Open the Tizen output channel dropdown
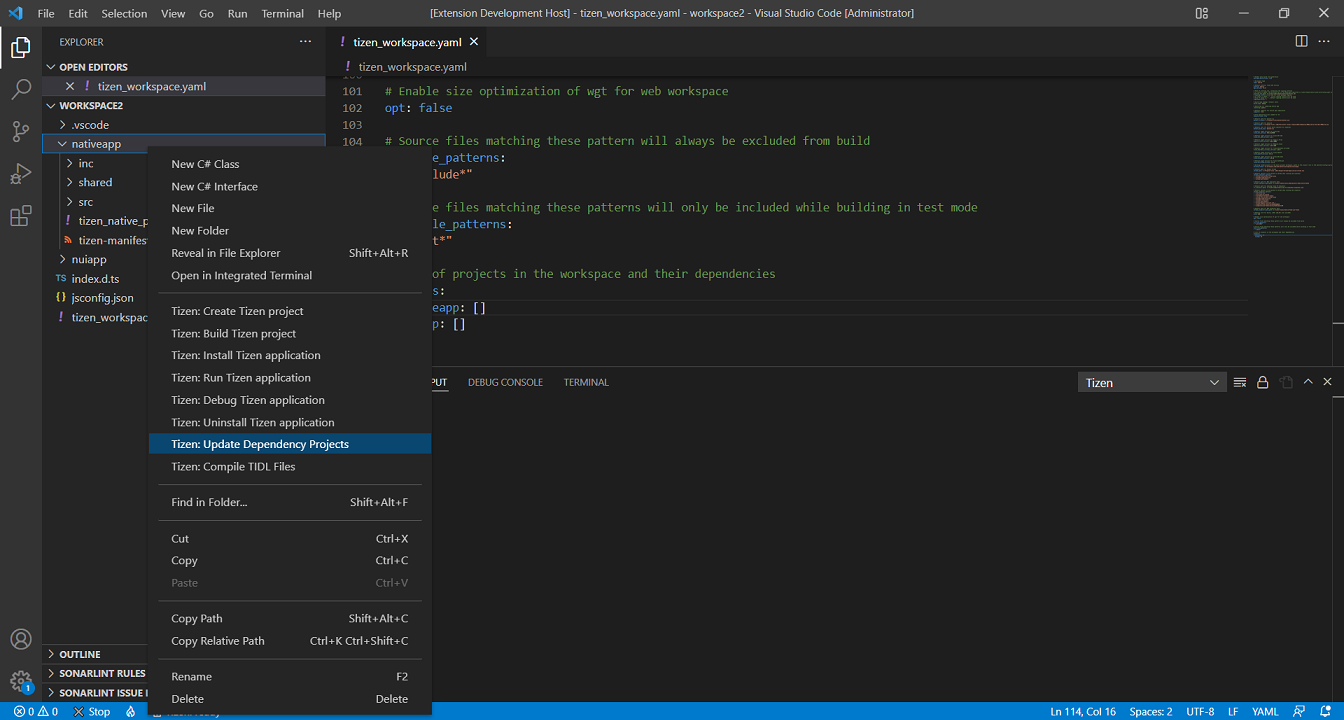1344x720 pixels. [x=1151, y=381]
